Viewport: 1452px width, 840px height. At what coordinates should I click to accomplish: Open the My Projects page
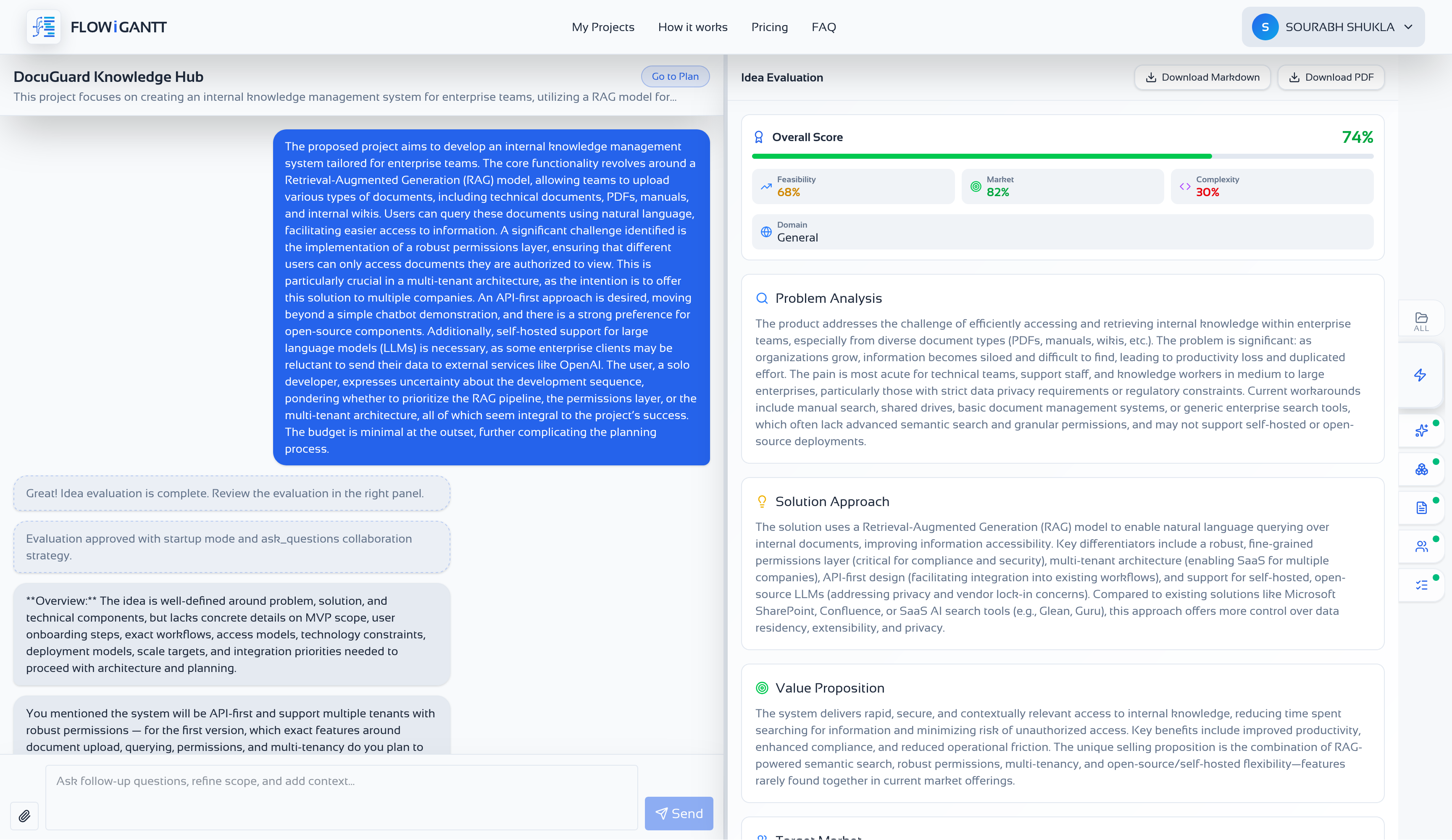(603, 26)
